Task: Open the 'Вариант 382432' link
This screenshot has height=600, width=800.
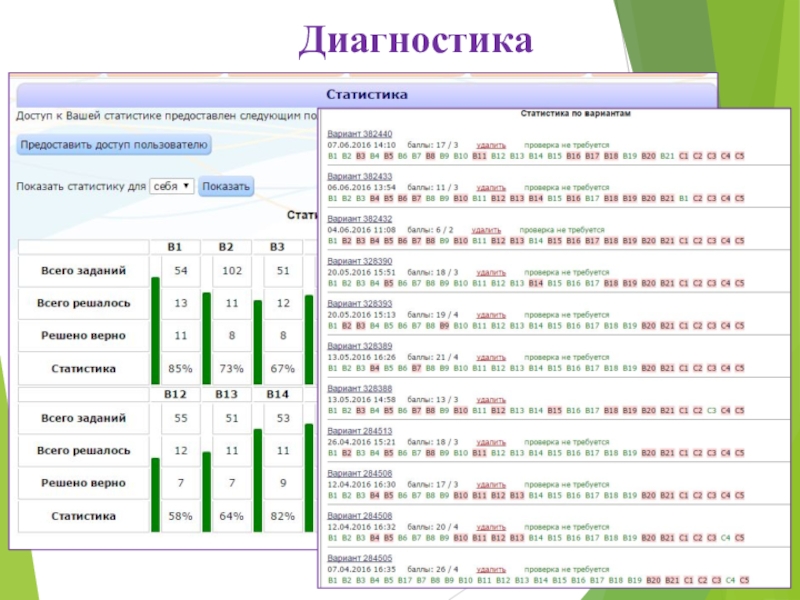Action: [360, 218]
